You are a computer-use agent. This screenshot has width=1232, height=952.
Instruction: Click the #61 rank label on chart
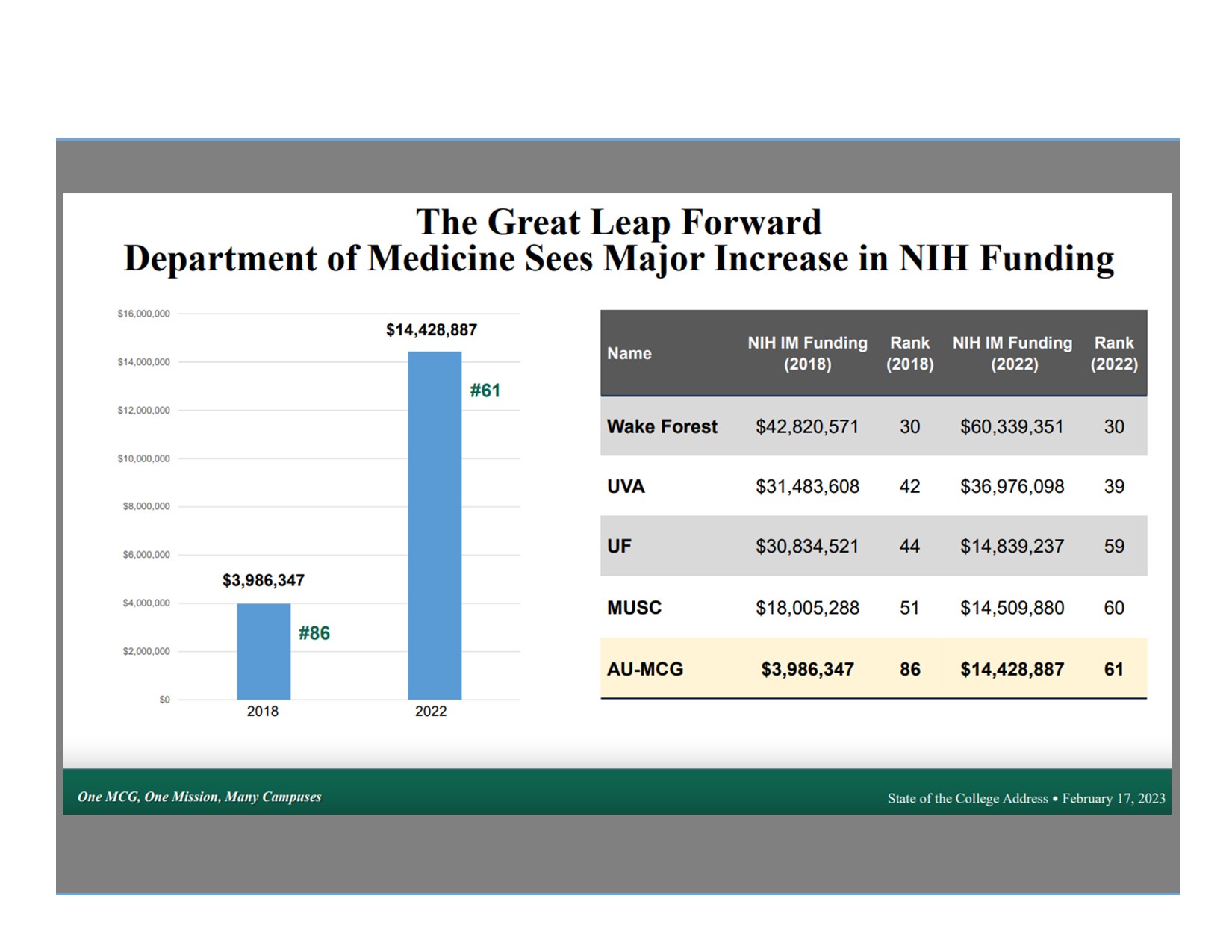click(x=485, y=391)
